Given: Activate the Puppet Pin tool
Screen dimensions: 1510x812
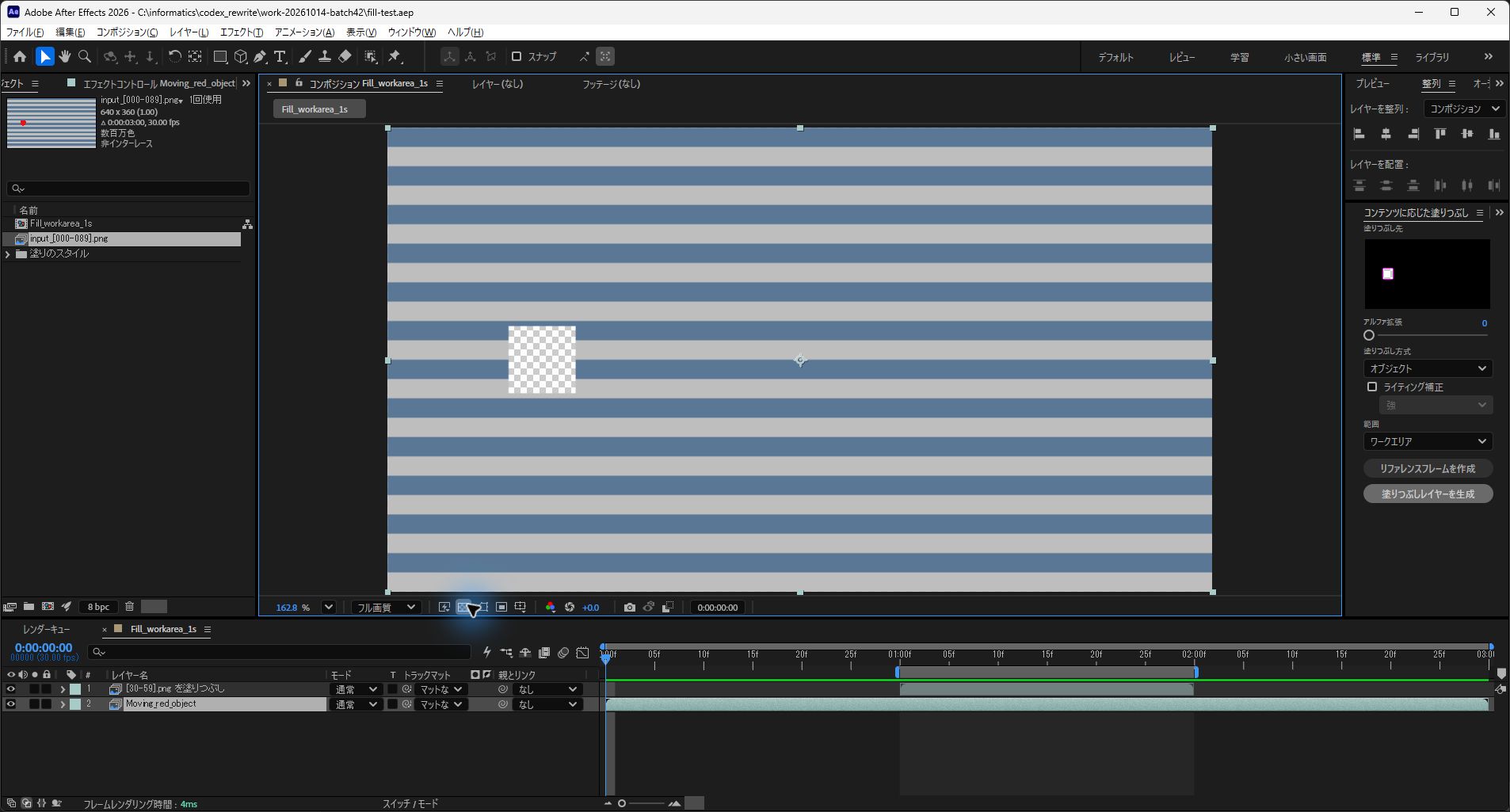Looking at the screenshot, I should [x=395, y=56].
